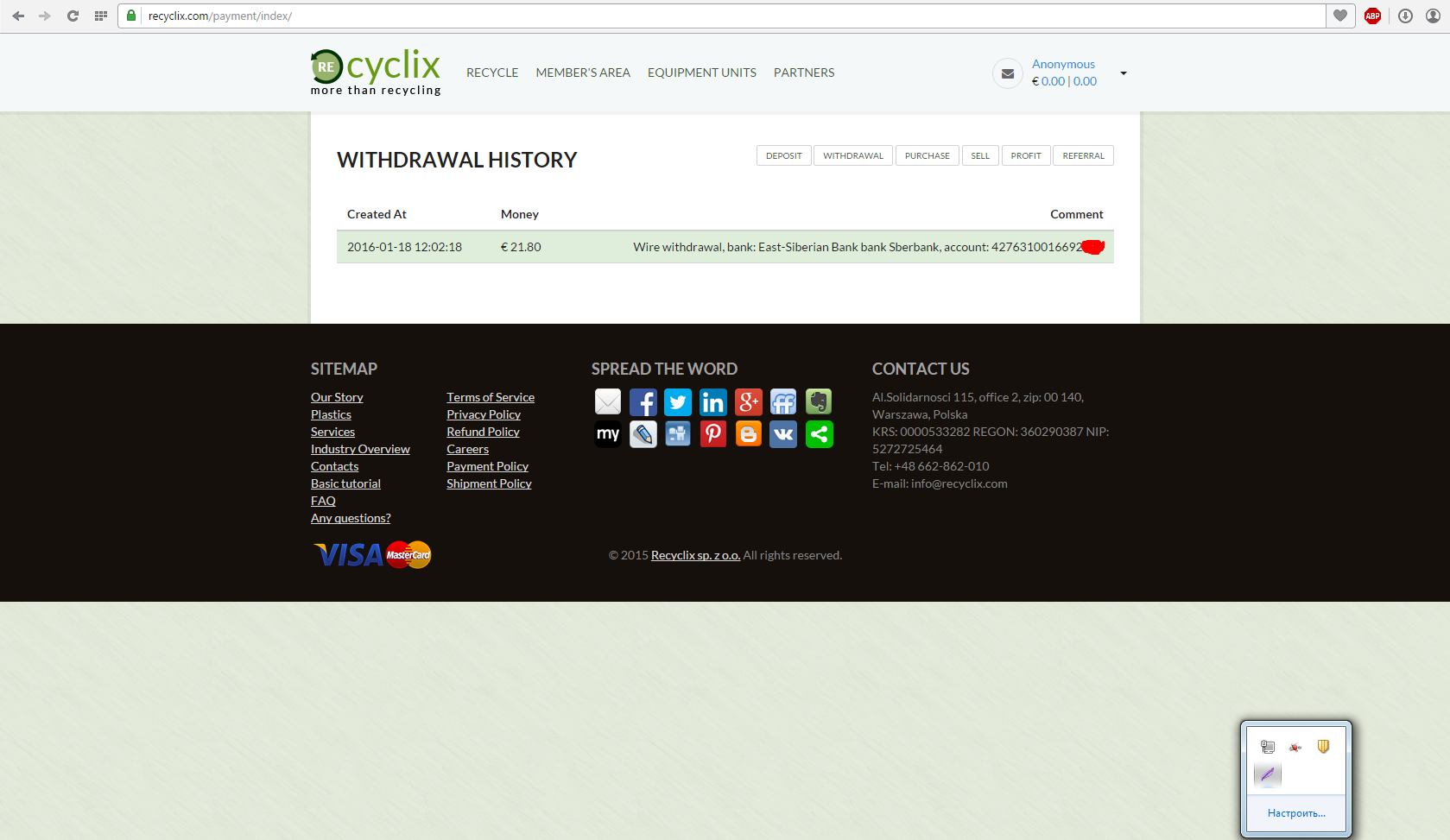Image resolution: width=1450 pixels, height=840 pixels.
Task: Open the PARTNERS menu
Action: pos(804,73)
